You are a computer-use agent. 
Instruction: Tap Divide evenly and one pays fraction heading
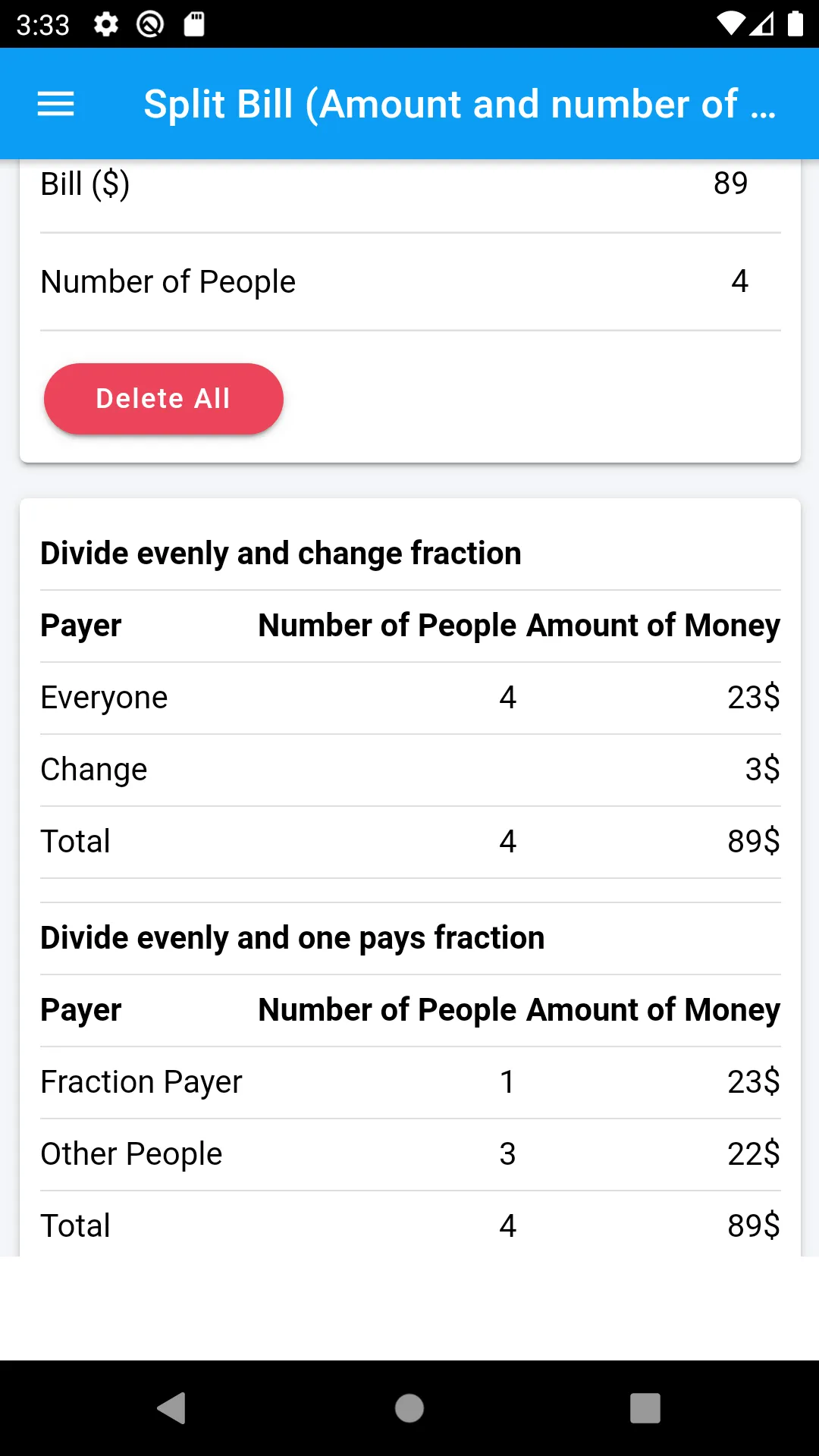click(293, 938)
